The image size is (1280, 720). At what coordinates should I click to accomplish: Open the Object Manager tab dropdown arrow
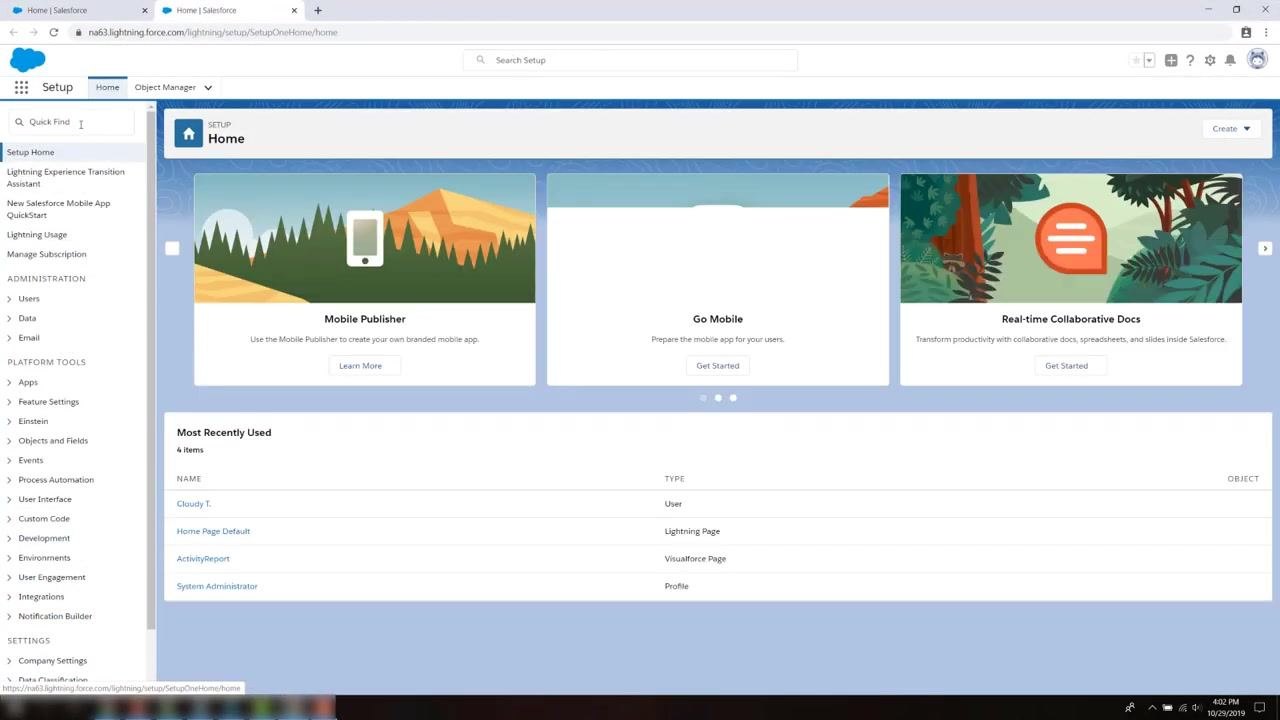208,88
